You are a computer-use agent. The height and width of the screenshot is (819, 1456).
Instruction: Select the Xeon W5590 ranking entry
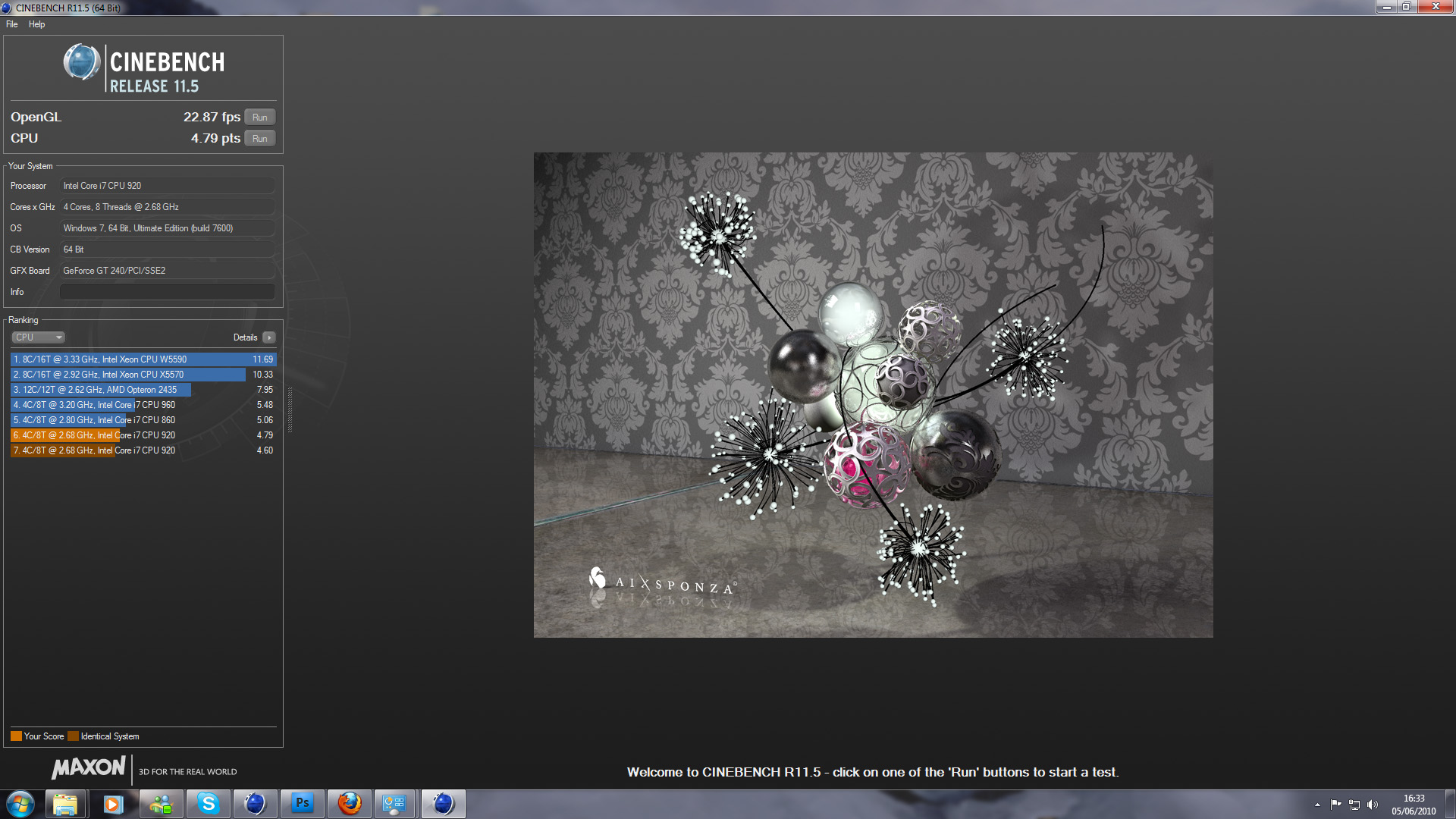143,359
